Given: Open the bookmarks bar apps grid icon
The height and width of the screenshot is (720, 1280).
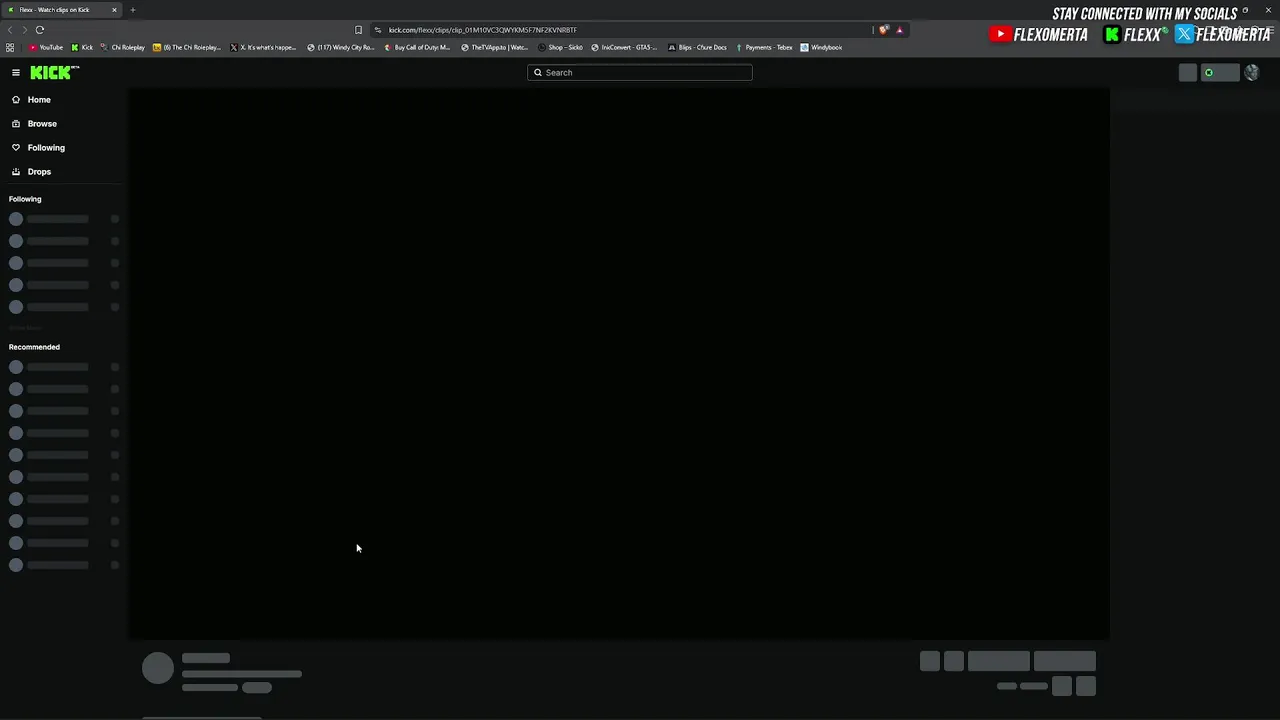Looking at the screenshot, I should click(x=10, y=47).
